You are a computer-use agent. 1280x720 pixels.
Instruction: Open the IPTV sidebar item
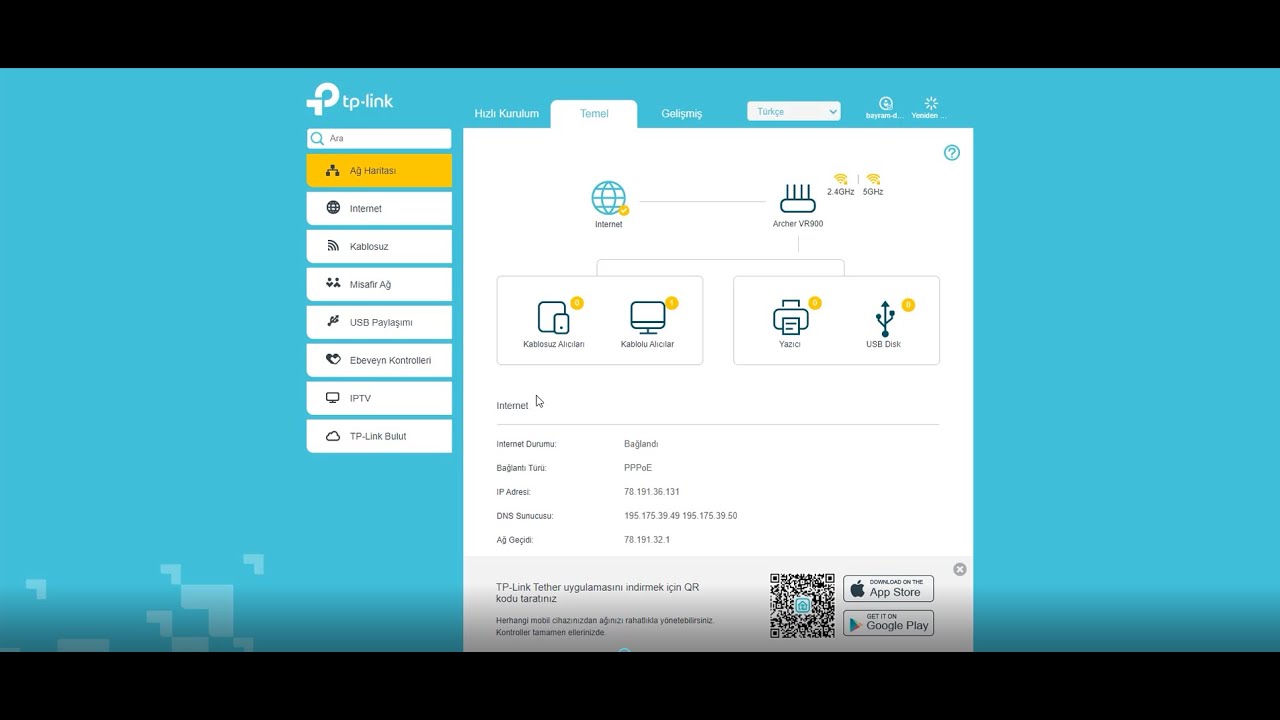pyautogui.click(x=379, y=399)
